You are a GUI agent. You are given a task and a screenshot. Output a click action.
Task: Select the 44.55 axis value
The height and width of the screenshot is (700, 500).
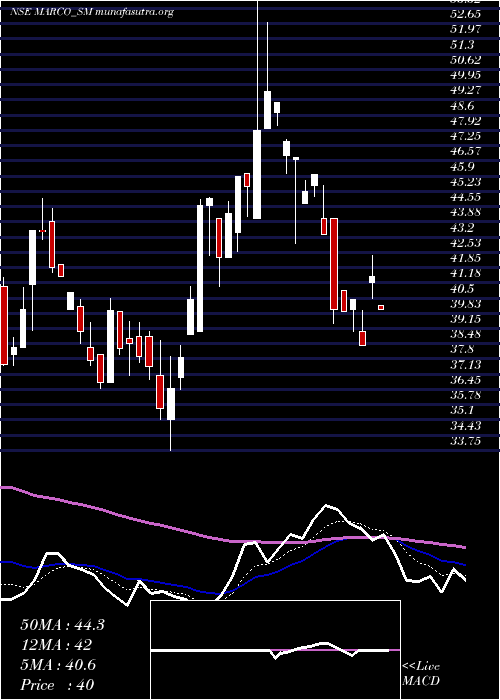point(465,197)
